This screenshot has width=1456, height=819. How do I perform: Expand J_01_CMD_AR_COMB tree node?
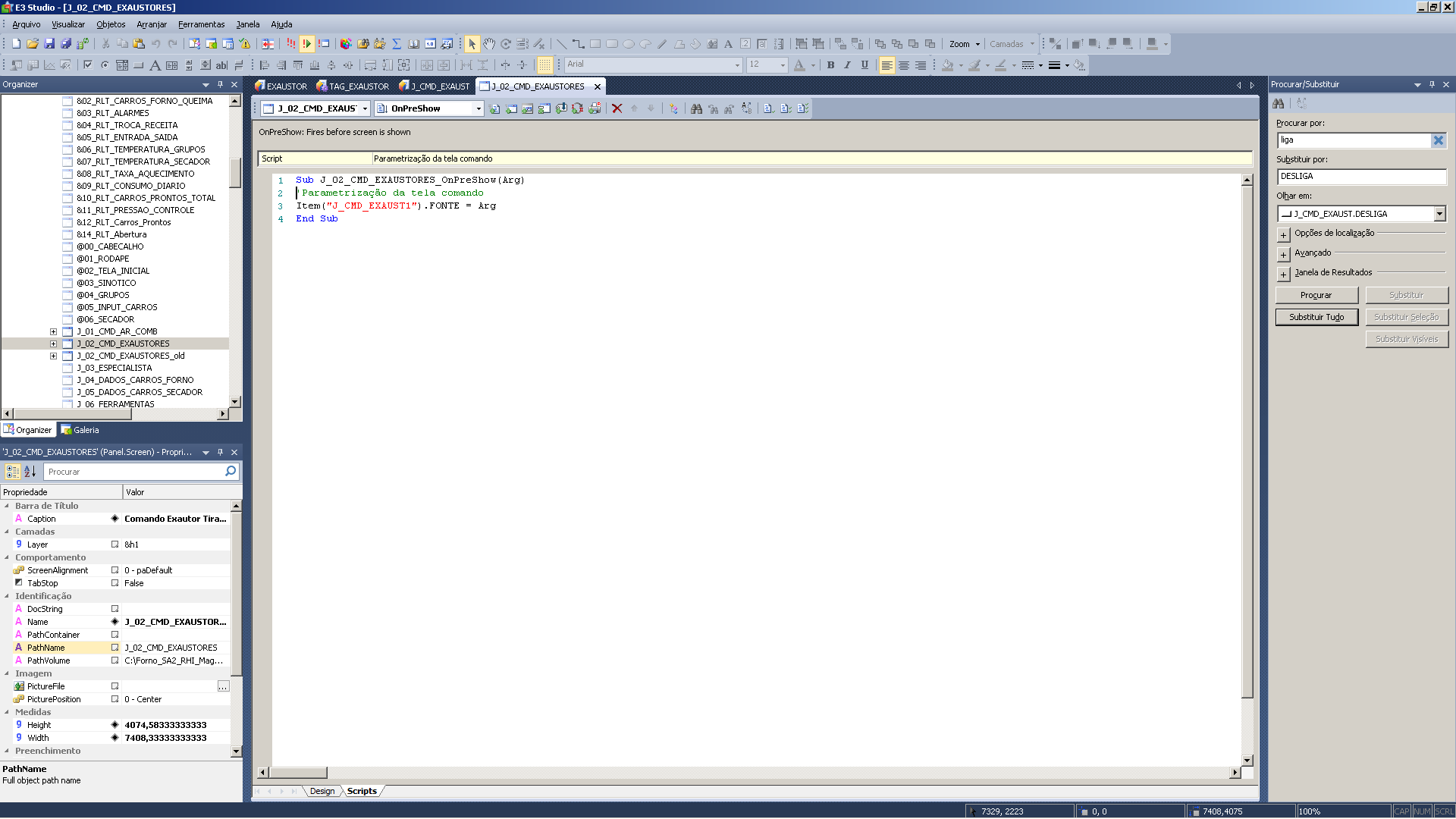(53, 331)
